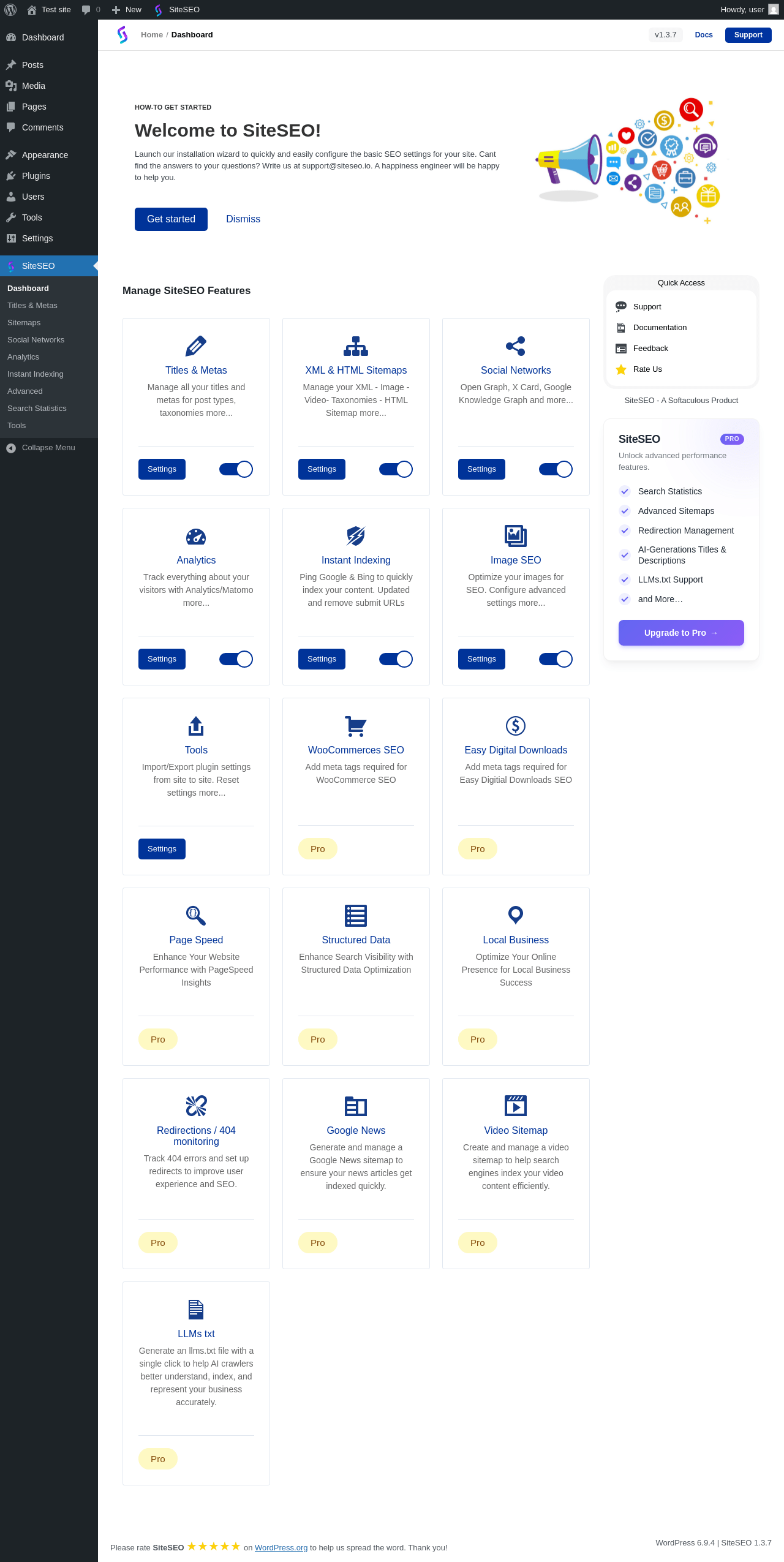Click the Titles & Metas pencil icon

[x=196, y=346]
